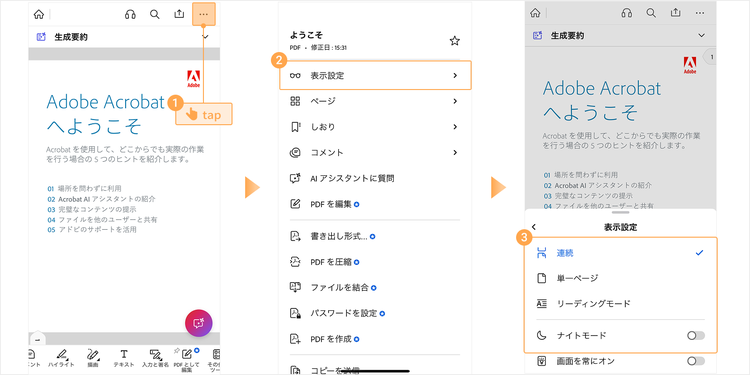
Task: Toggle the 画面を常にオン switch
Action: (695, 361)
